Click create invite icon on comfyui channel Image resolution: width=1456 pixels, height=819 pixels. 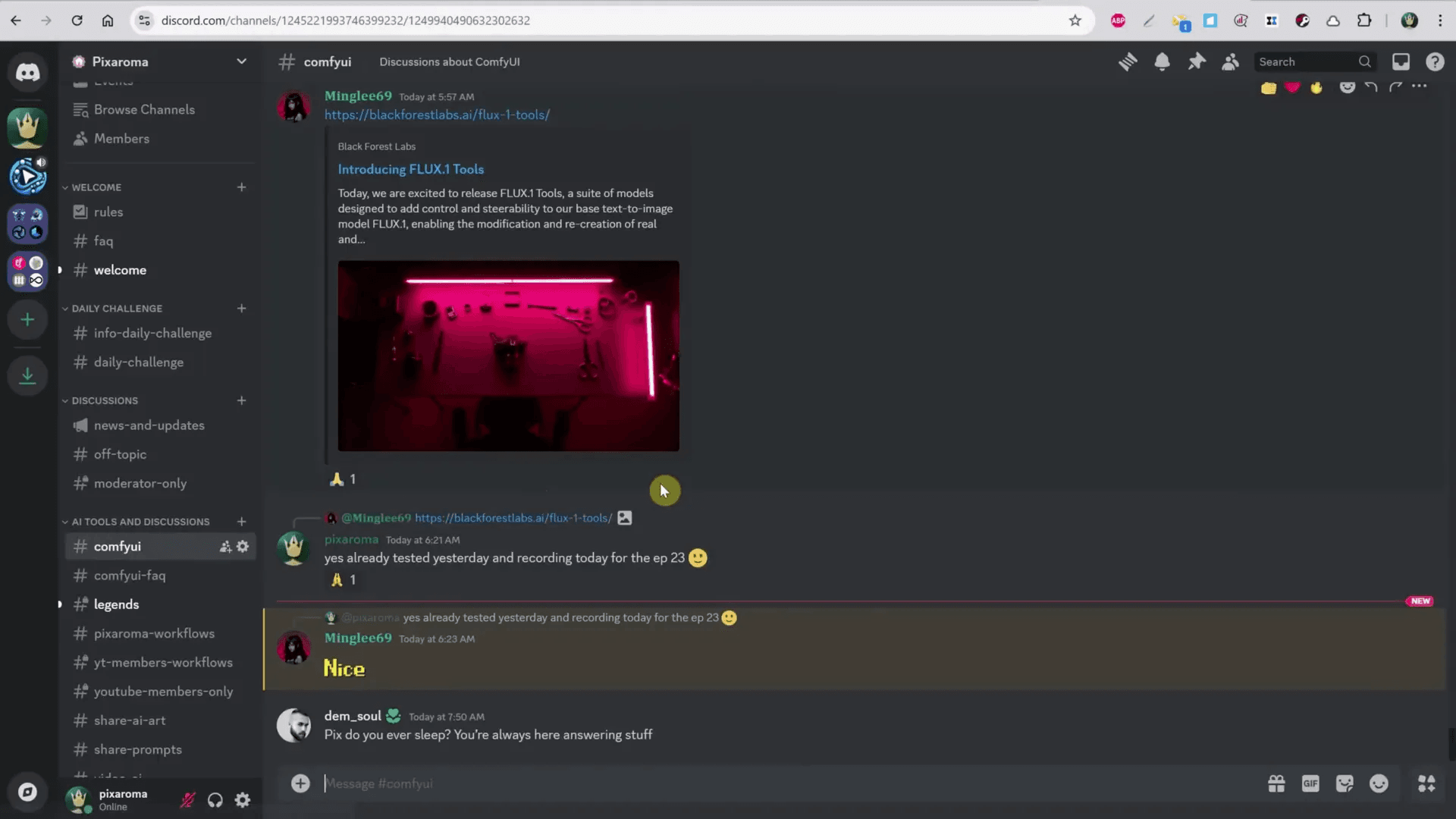225,546
